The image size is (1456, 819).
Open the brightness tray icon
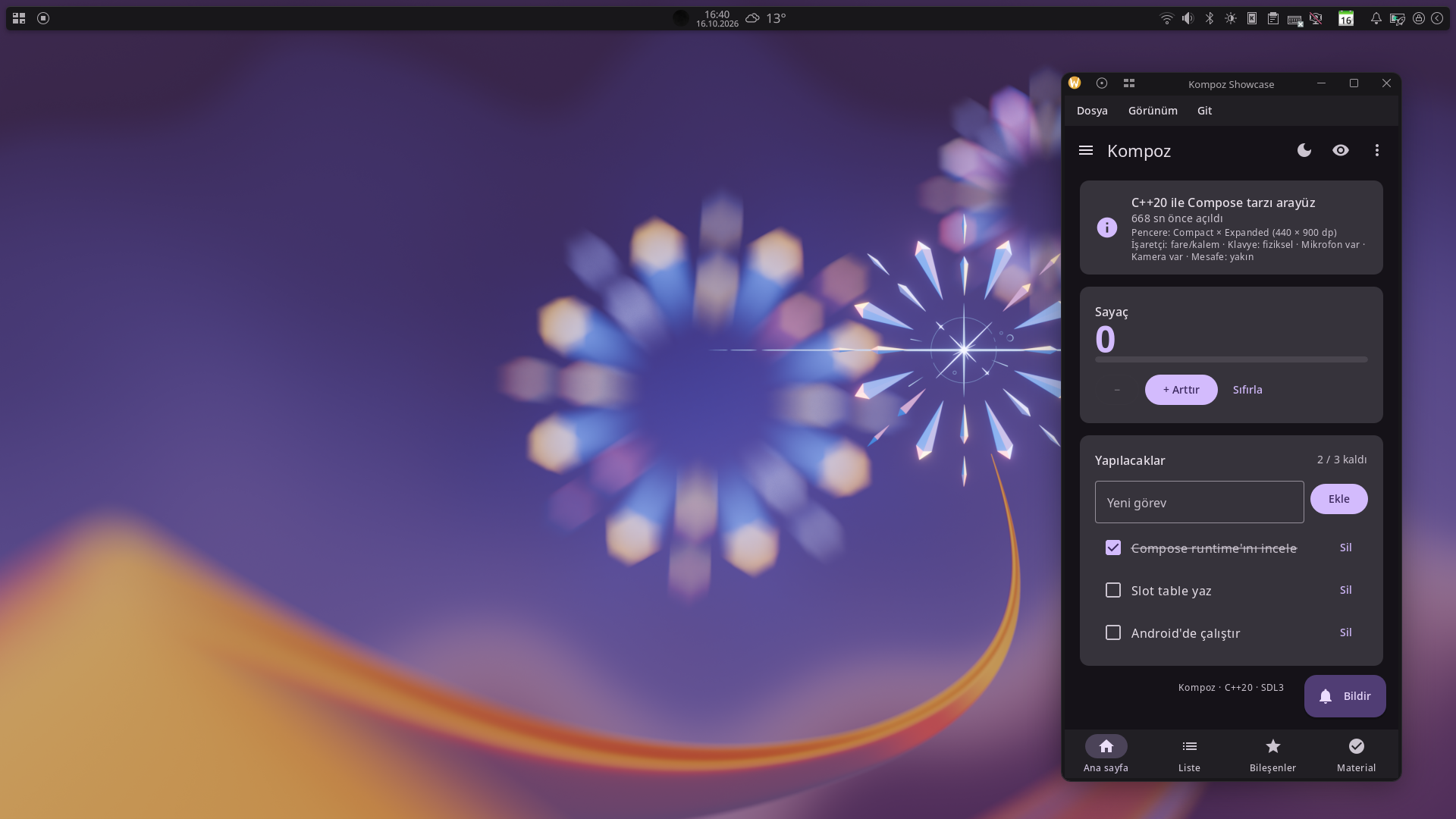pos(1231,18)
